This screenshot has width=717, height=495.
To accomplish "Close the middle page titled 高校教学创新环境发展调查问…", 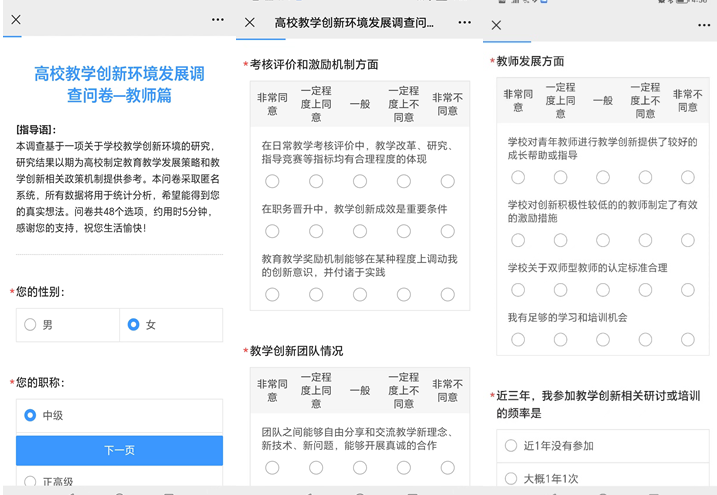I will (x=250, y=22).
